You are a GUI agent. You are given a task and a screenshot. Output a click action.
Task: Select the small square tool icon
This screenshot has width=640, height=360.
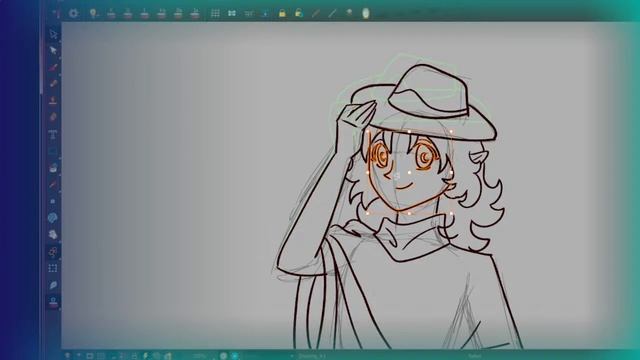(53, 201)
